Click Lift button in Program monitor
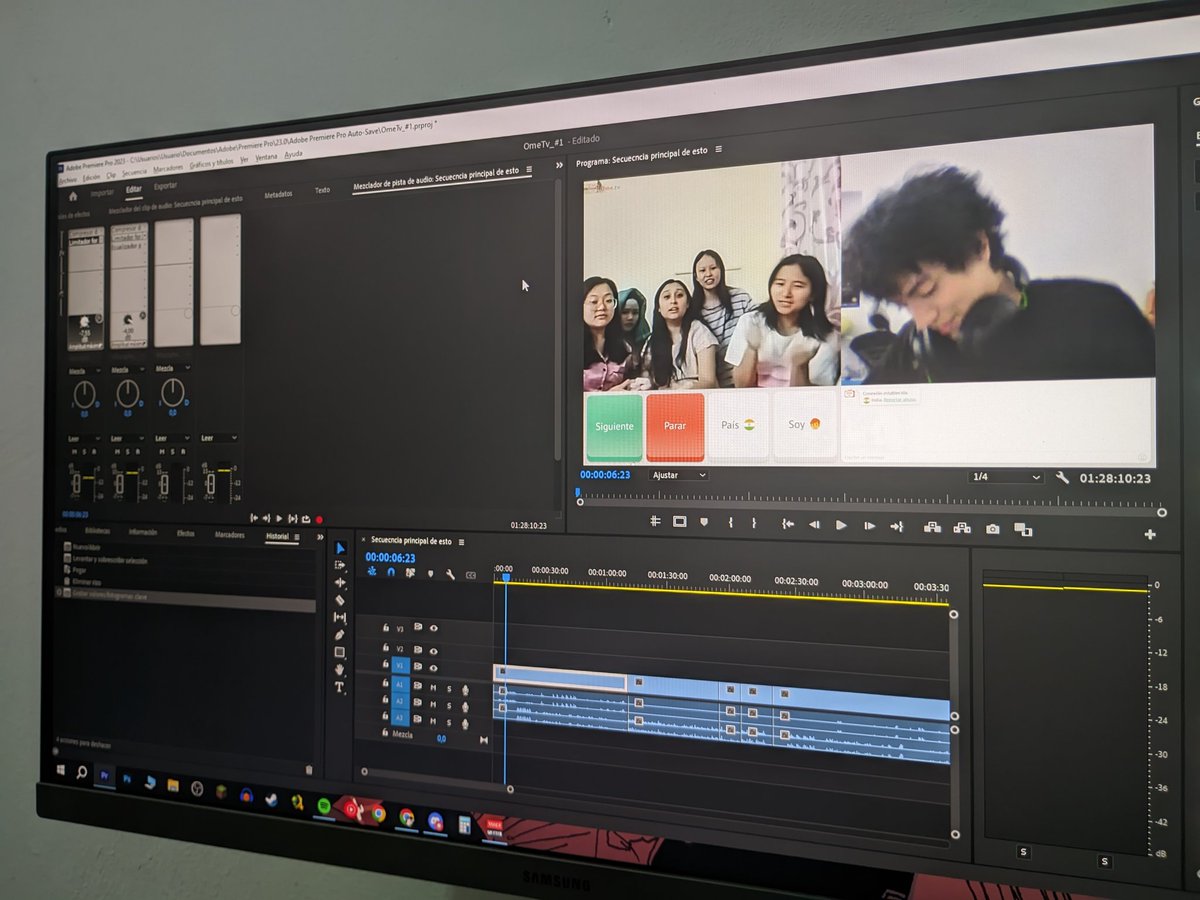This screenshot has width=1200, height=900. coord(932,527)
